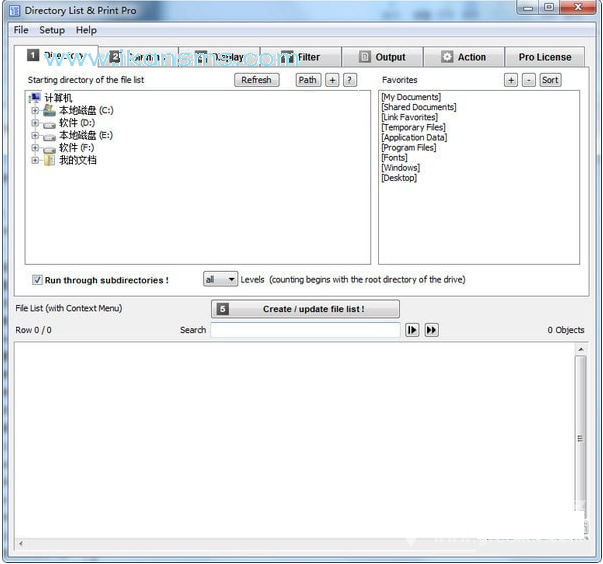Viewport: 603px width, 564px height.
Task: Open help with the question mark button
Action: pyautogui.click(x=350, y=80)
